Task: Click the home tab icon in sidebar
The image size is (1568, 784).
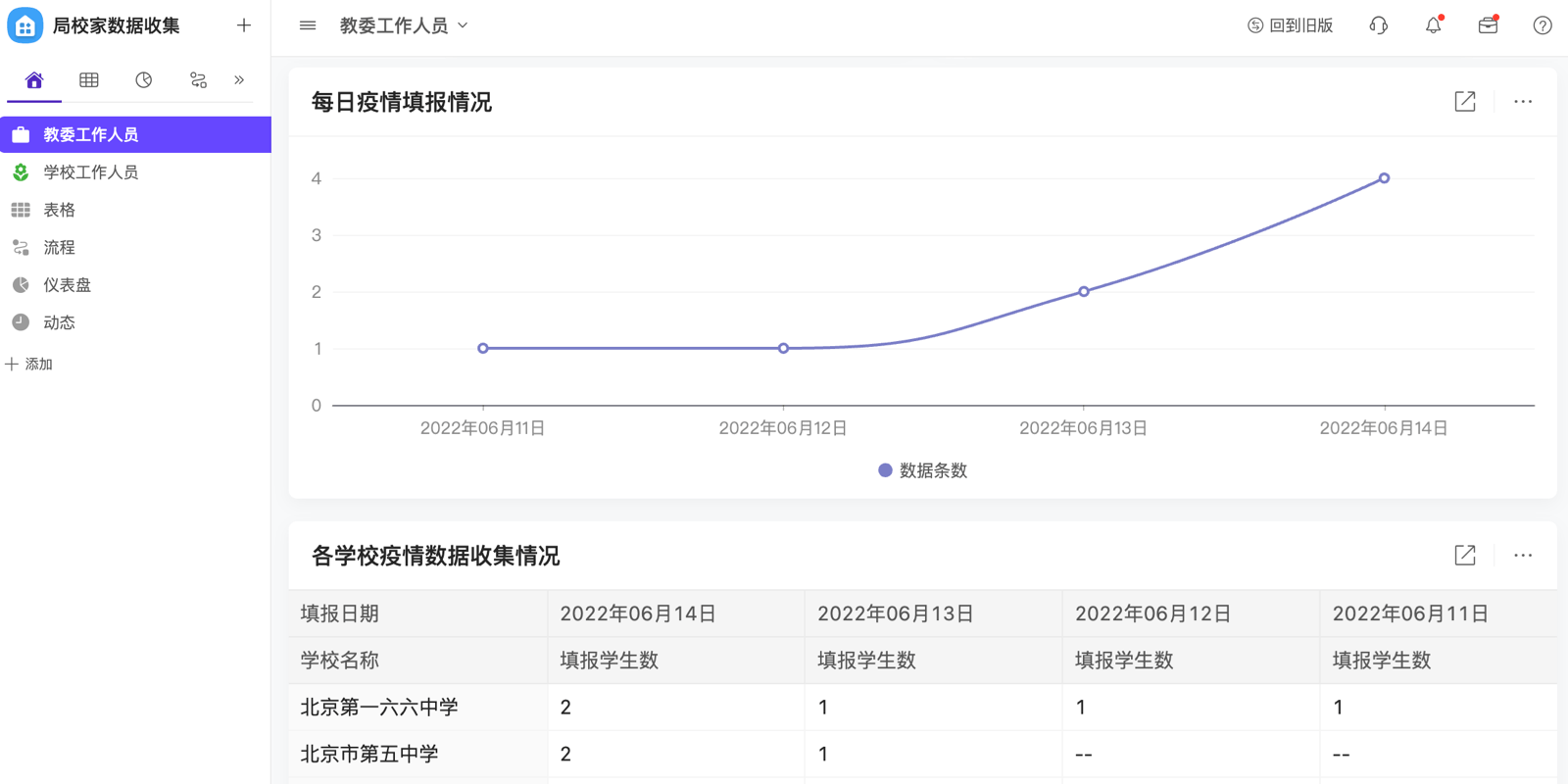Action: (x=34, y=80)
